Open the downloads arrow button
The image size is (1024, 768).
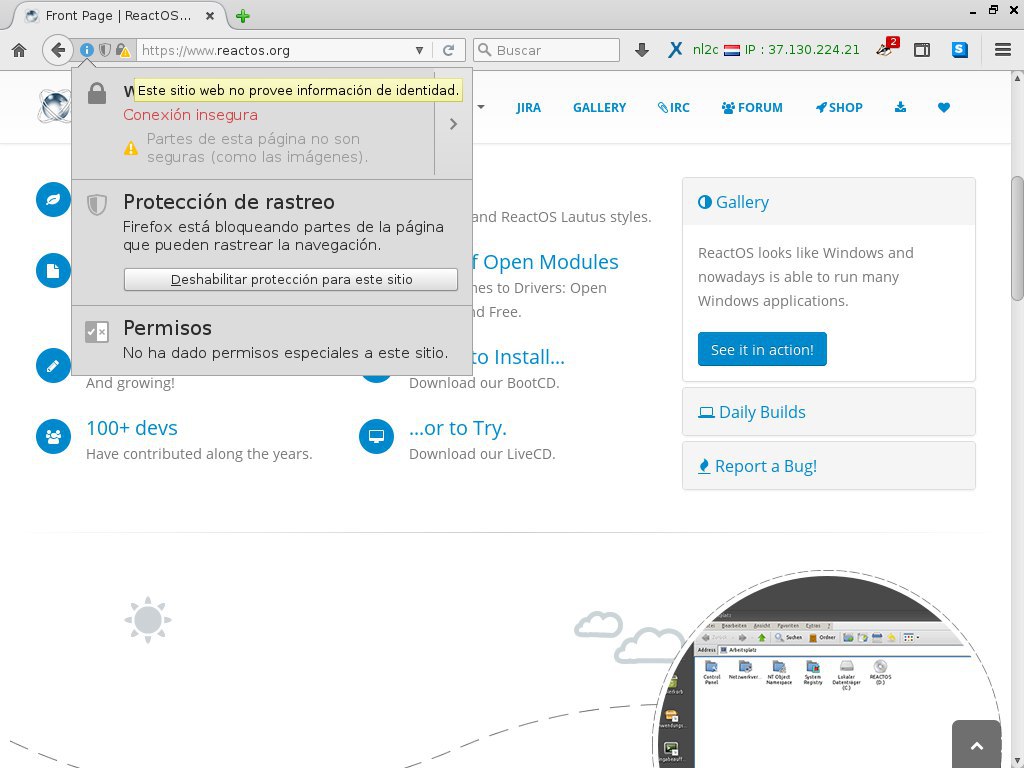pyautogui.click(x=642, y=50)
